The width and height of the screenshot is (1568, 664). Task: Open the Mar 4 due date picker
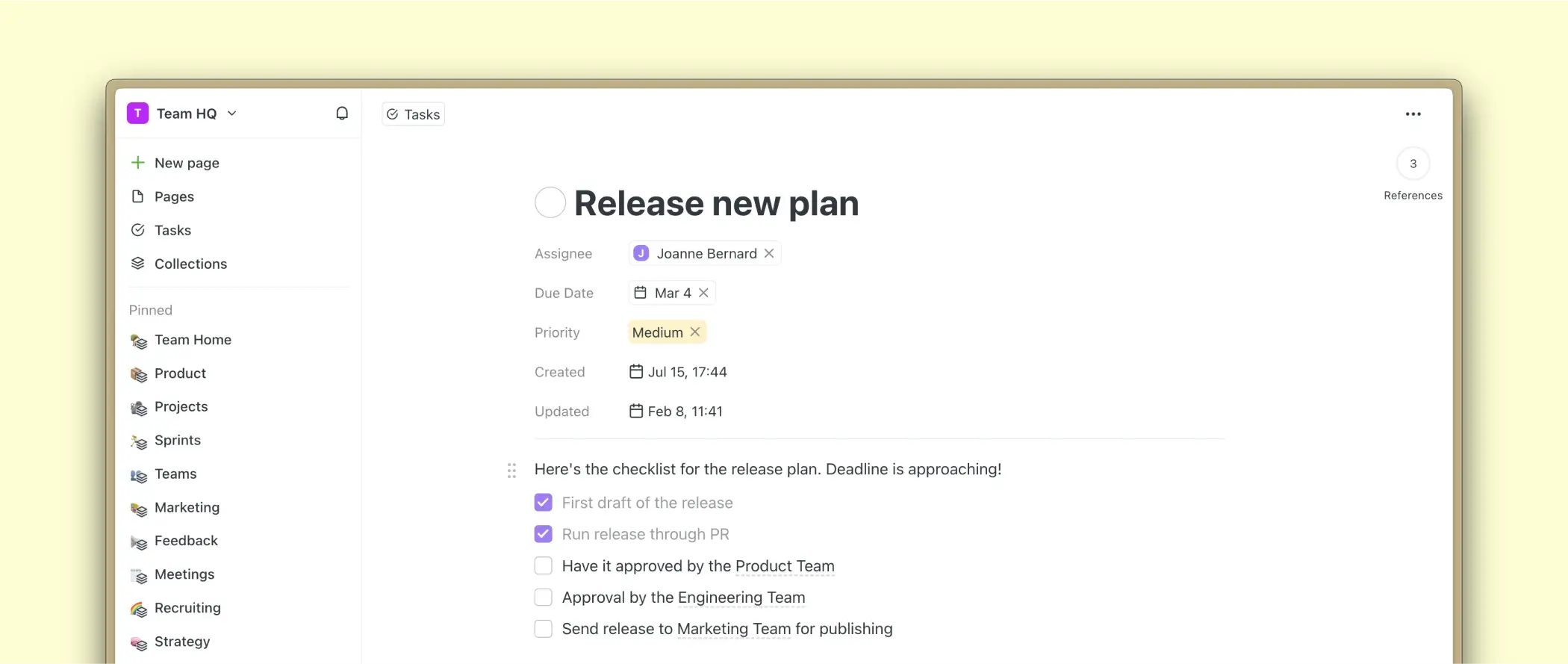tap(665, 293)
